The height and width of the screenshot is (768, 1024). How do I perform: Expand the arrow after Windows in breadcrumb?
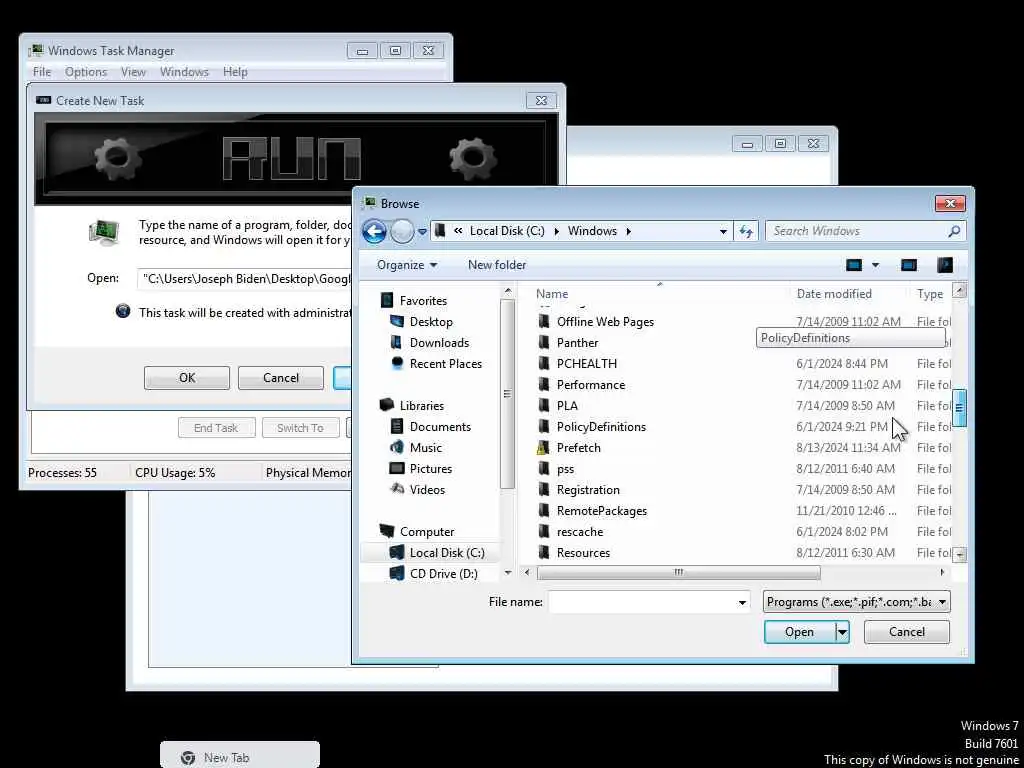pyautogui.click(x=629, y=231)
